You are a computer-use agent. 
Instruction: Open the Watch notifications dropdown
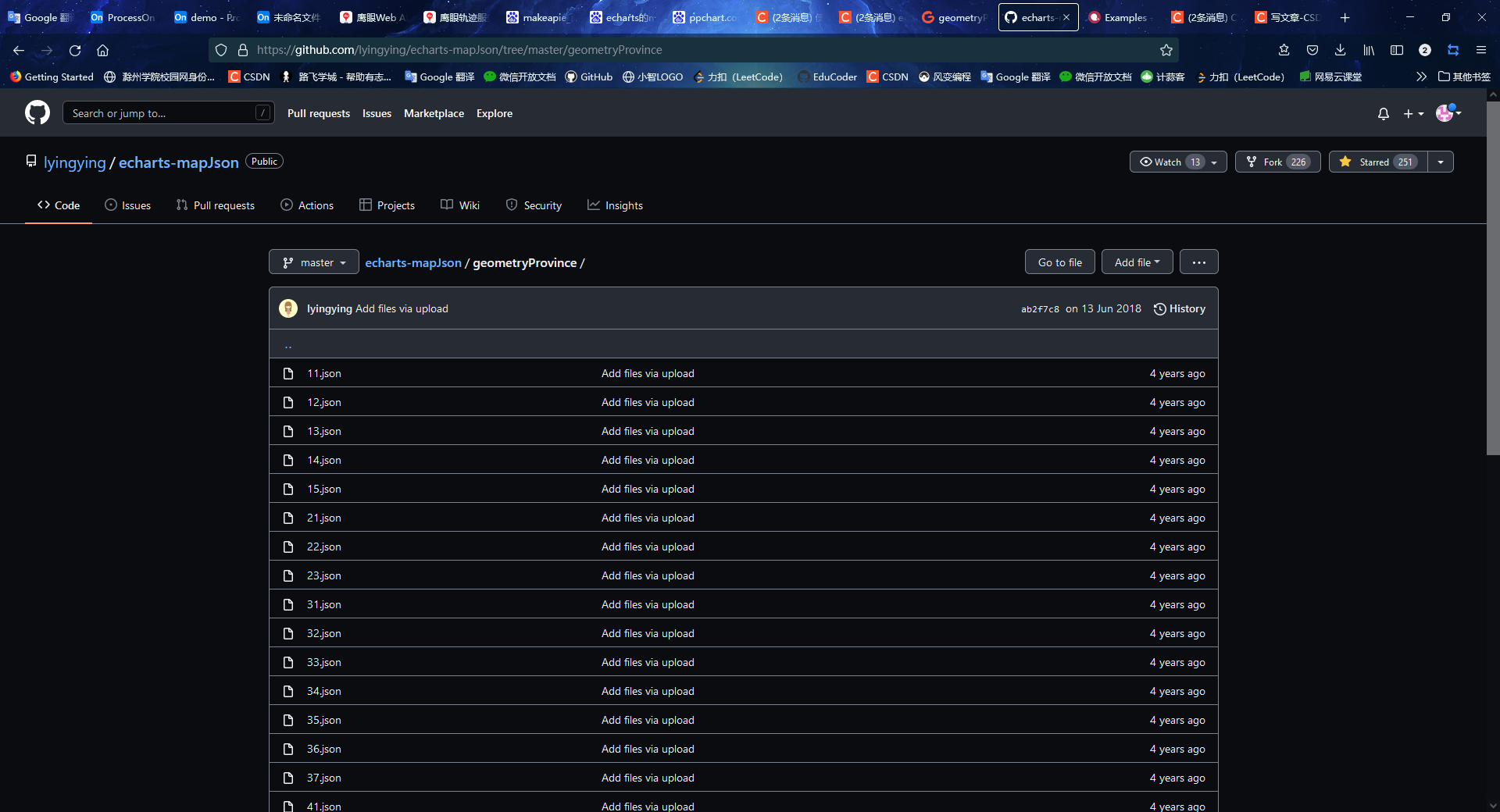(x=1178, y=162)
